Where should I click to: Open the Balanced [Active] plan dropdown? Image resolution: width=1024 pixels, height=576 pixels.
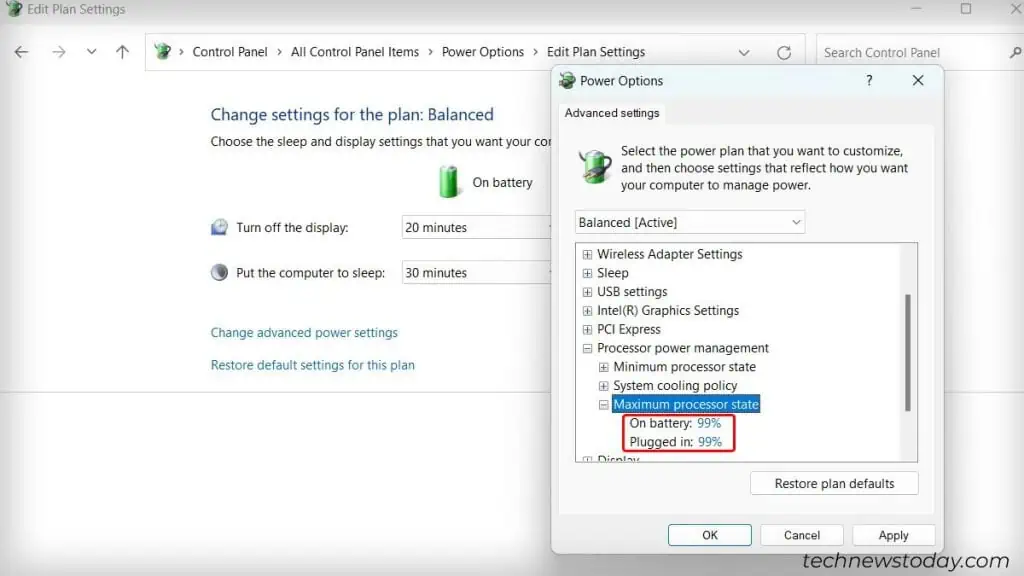point(689,221)
